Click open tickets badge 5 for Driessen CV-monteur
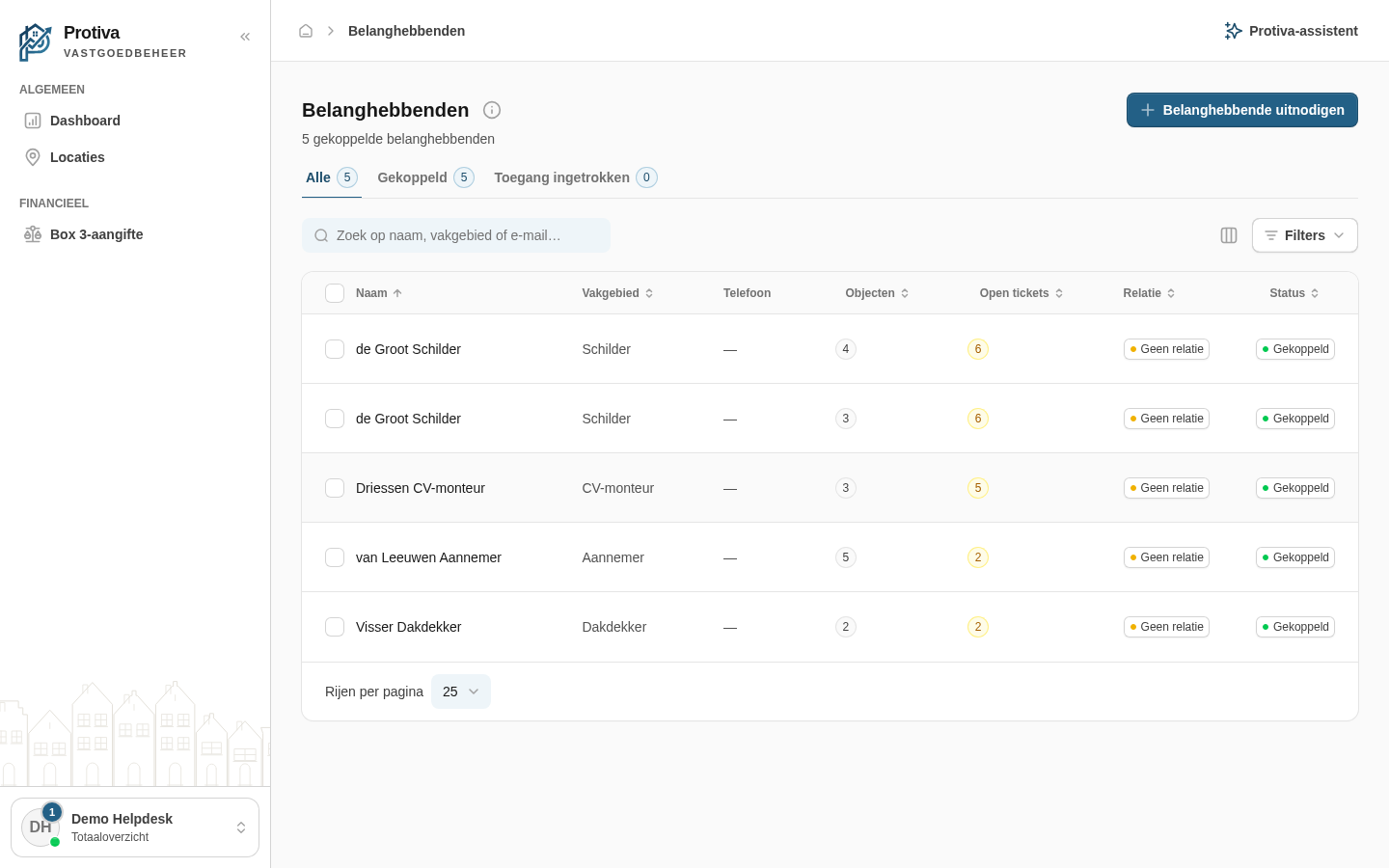The height and width of the screenshot is (868, 1389). tap(978, 488)
